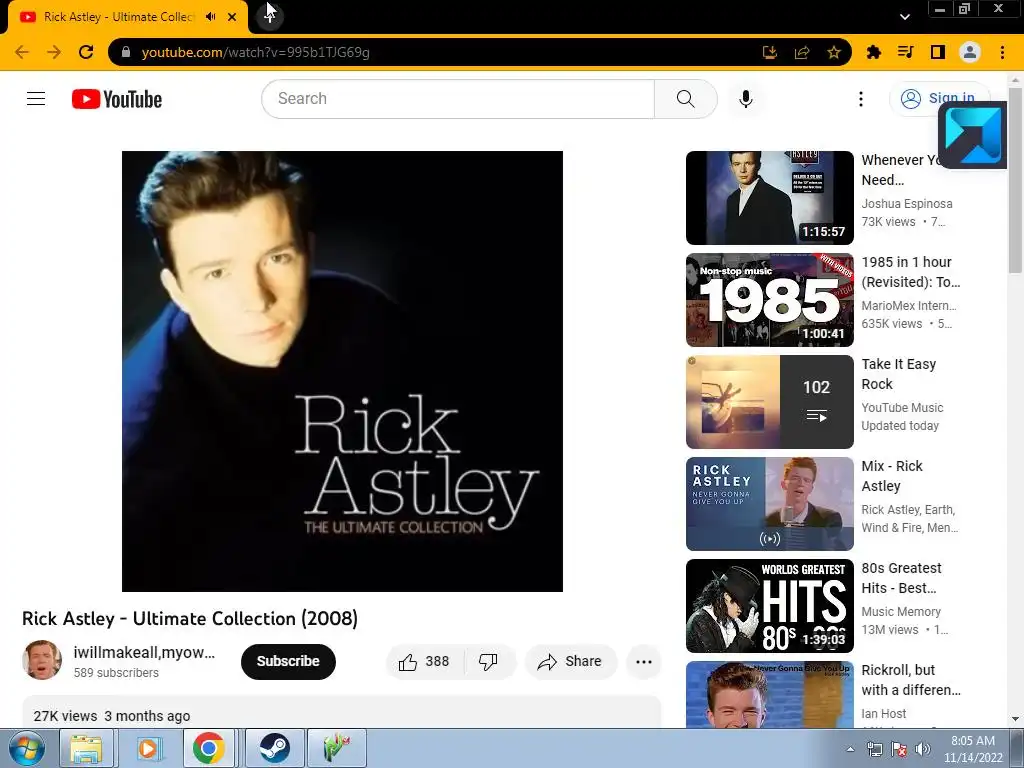Screen dimensions: 1024x768
Task: Open a new browser tab
Action: (x=270, y=17)
